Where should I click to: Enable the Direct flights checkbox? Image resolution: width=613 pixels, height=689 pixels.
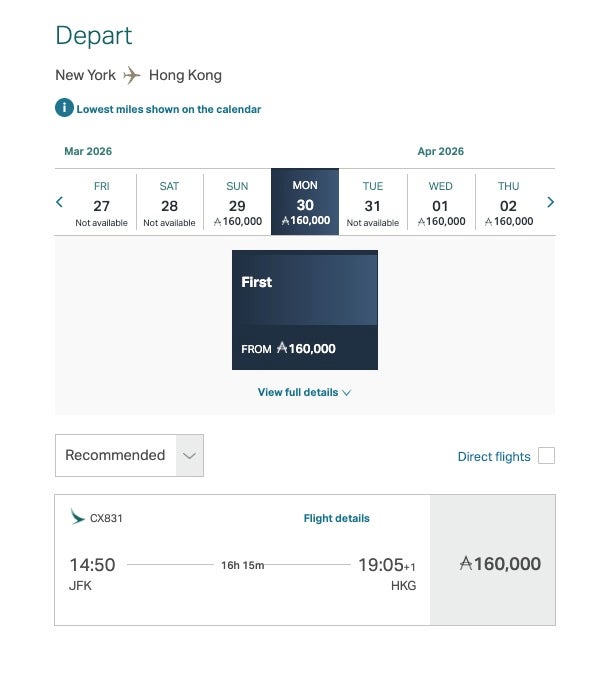tap(546, 456)
